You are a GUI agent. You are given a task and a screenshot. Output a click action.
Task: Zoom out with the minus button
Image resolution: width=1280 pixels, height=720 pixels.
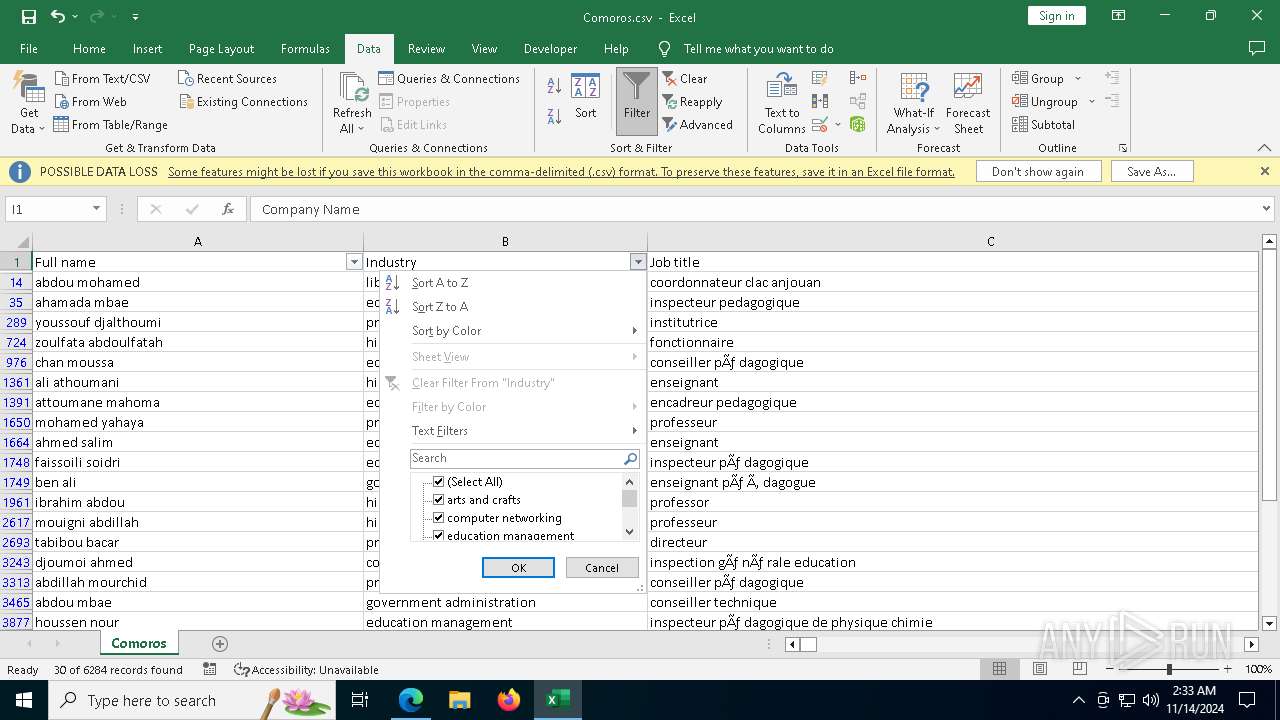[x=1111, y=669]
